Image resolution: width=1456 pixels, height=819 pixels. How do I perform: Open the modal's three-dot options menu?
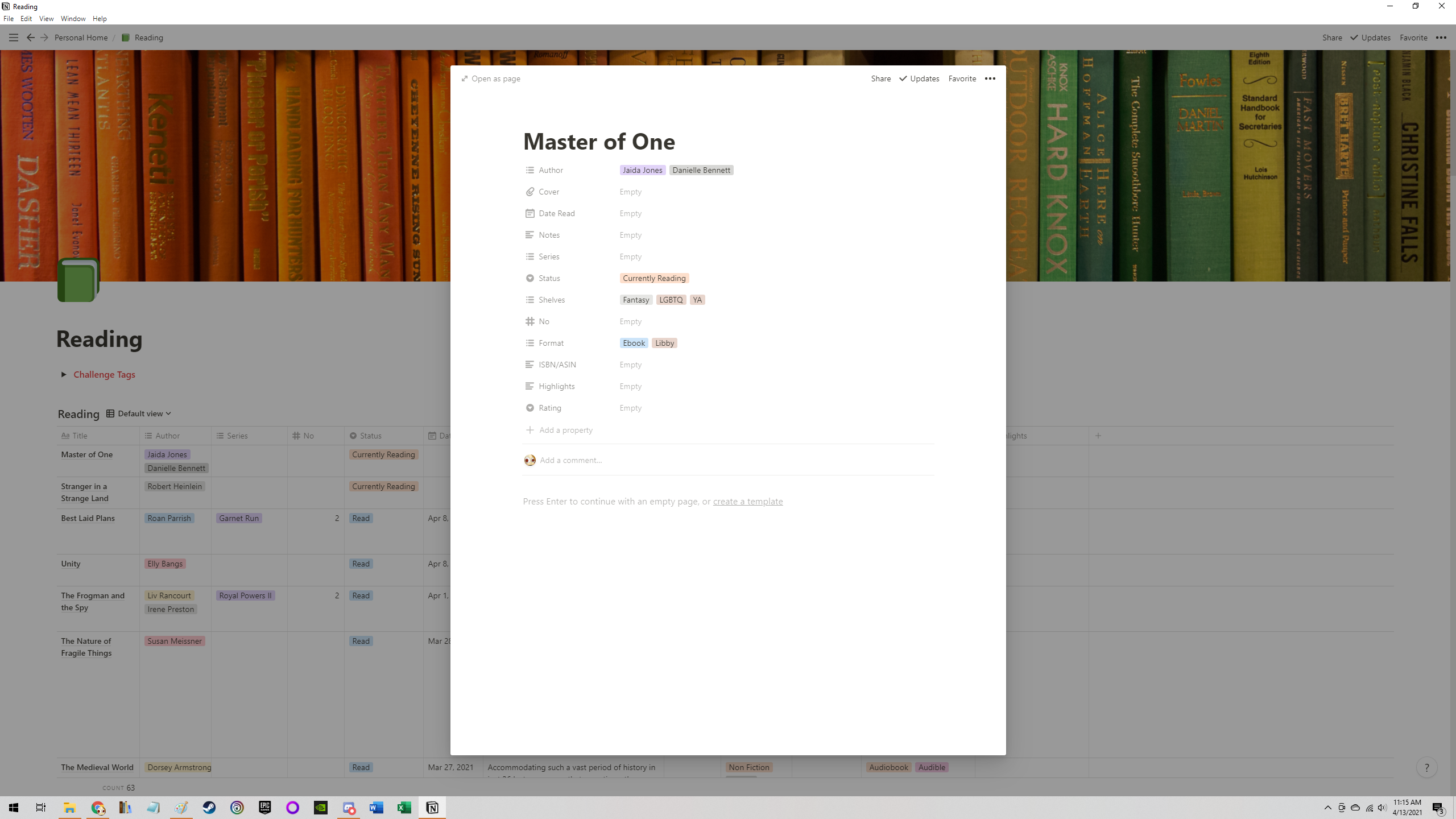point(990,78)
